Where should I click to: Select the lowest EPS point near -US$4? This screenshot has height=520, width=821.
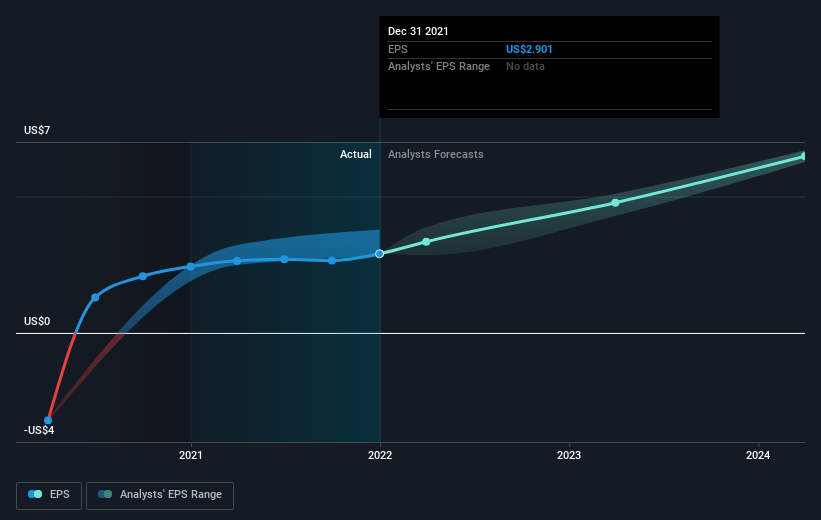click(x=48, y=420)
